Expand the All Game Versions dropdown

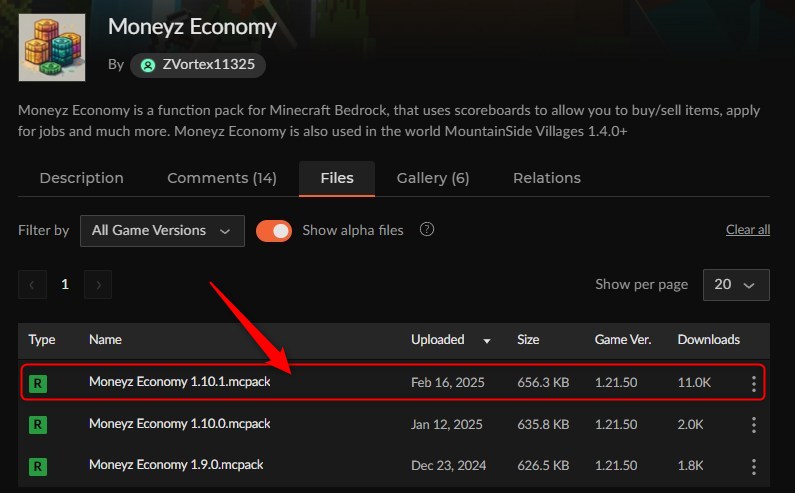pyautogui.click(x=162, y=231)
